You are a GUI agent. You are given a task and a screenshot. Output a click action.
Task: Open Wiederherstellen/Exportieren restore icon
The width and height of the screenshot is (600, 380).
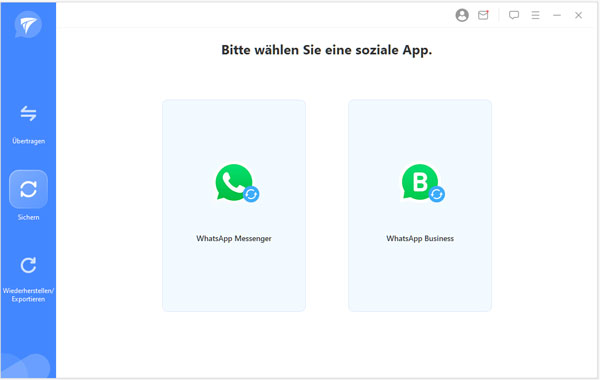pyautogui.click(x=28, y=265)
